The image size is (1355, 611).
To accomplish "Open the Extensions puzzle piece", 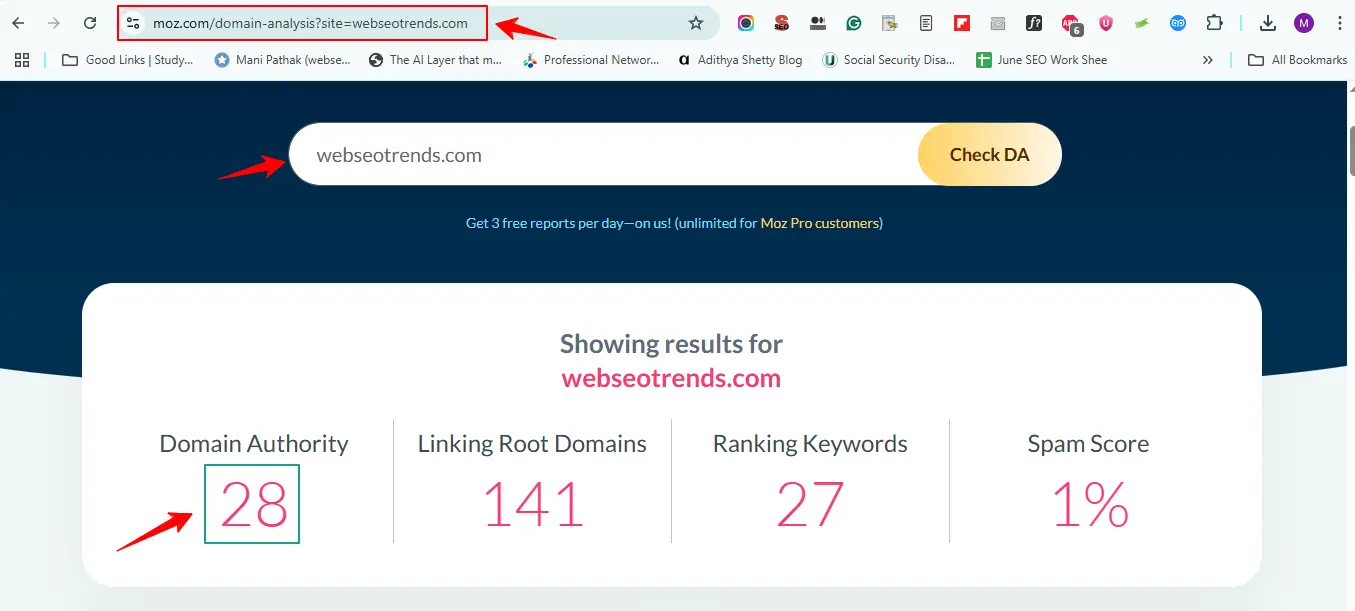I will pyautogui.click(x=1213, y=22).
